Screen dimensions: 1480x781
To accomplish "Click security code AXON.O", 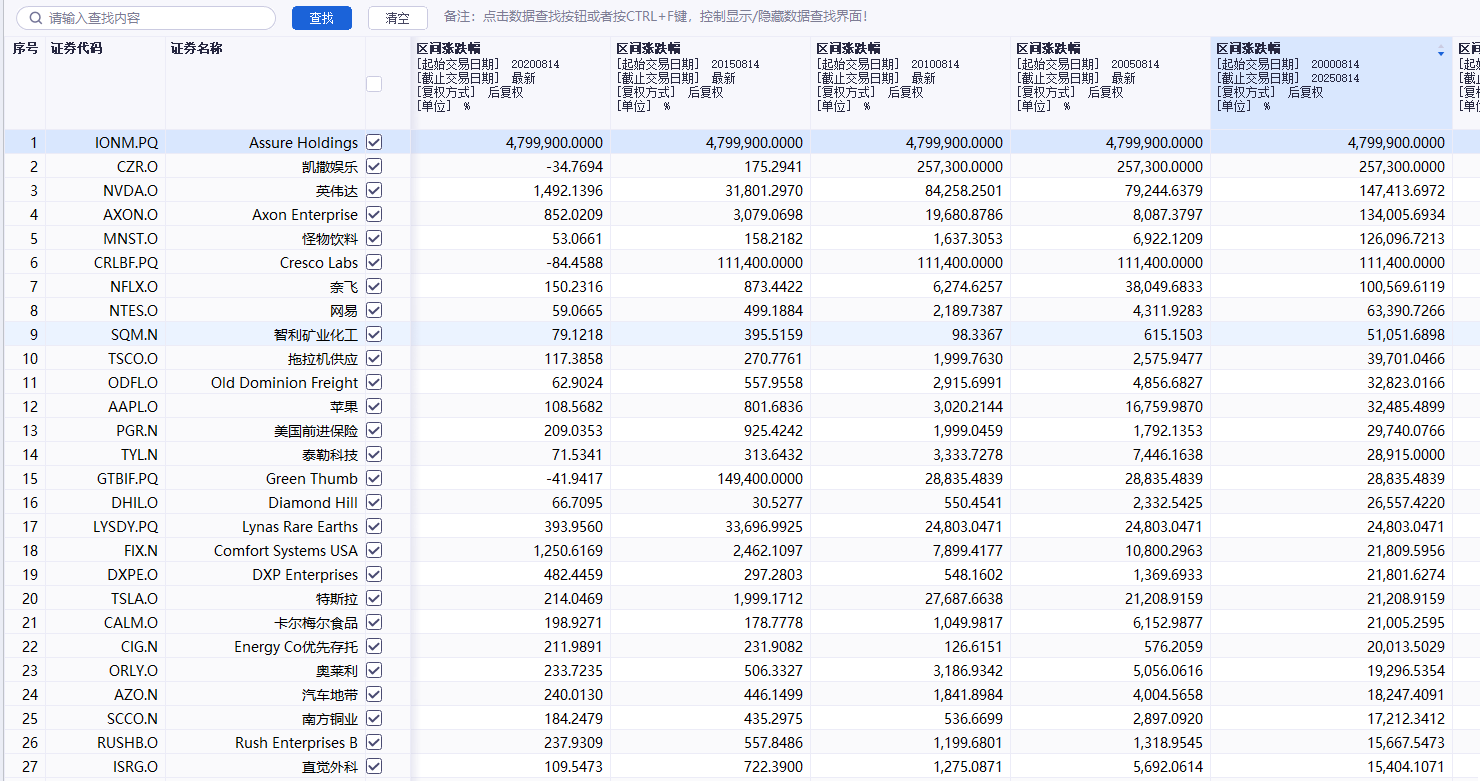I will pos(130,215).
